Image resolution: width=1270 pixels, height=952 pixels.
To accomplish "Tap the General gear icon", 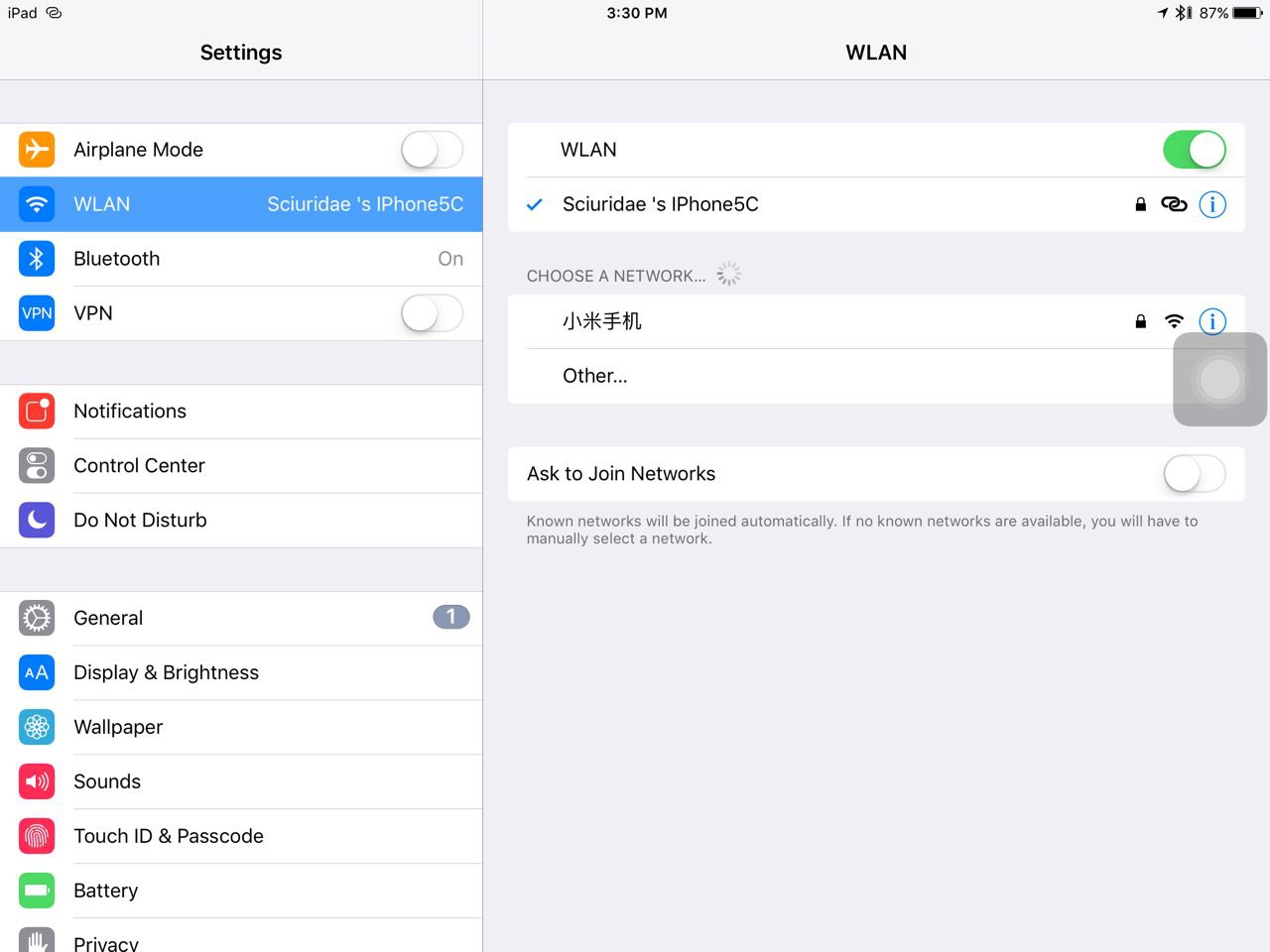I will [37, 618].
